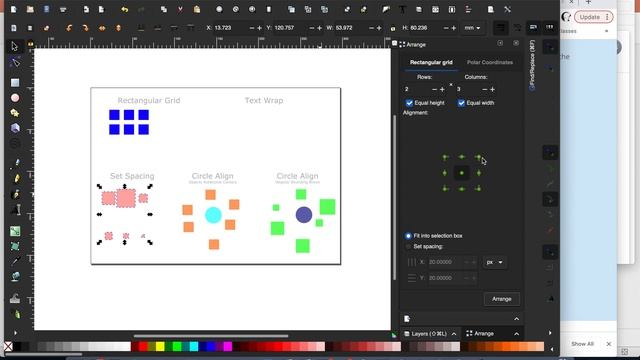The image size is (640, 360).
Task: Click the Cut scissors icon
Action: tap(180, 9)
